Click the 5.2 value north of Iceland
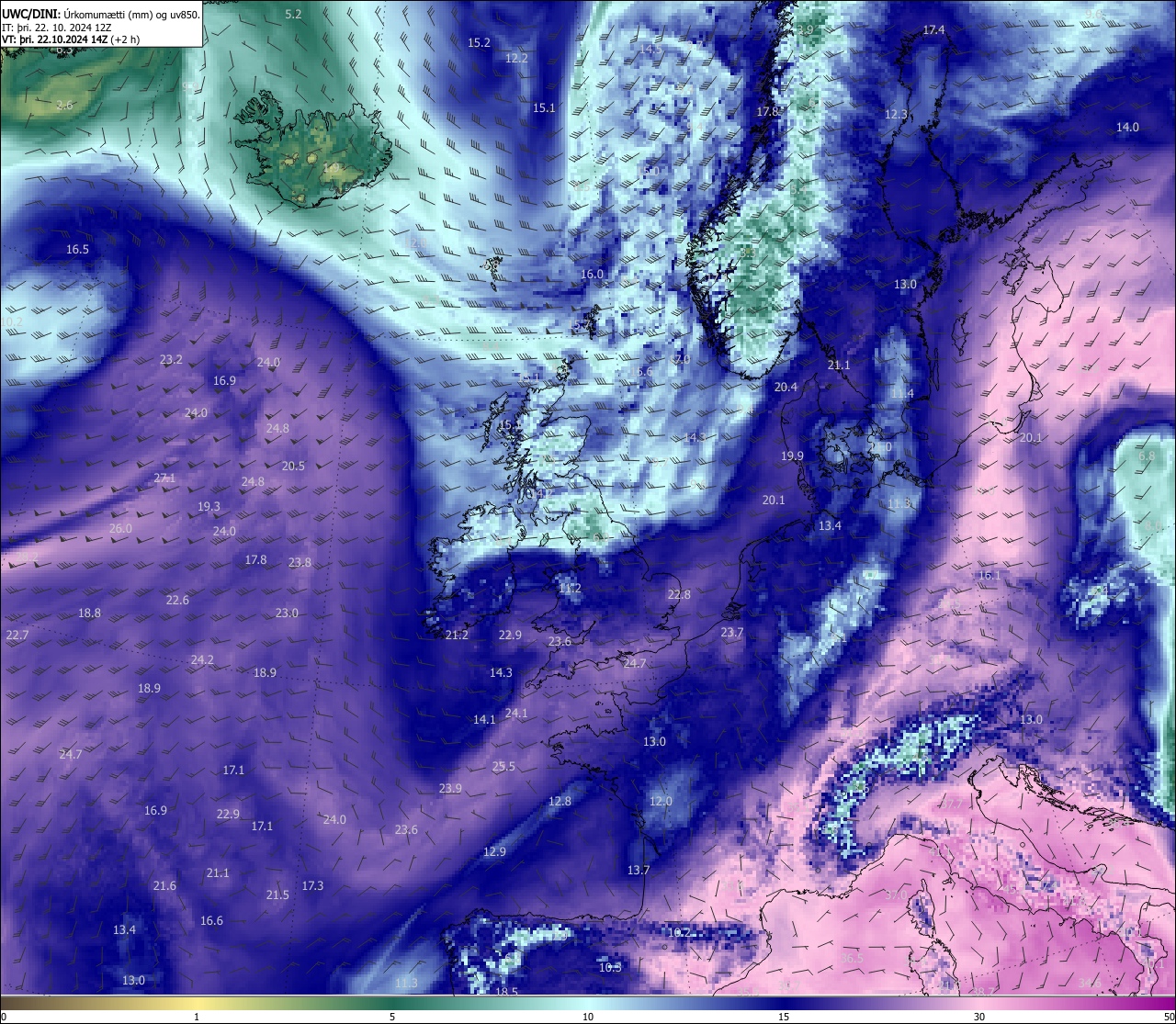This screenshot has height=1024, width=1176. [x=293, y=14]
